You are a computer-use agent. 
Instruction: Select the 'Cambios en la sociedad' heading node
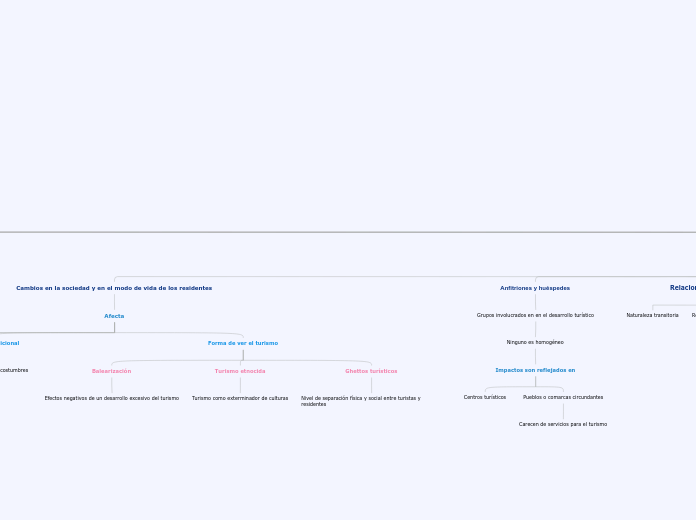click(x=114, y=288)
